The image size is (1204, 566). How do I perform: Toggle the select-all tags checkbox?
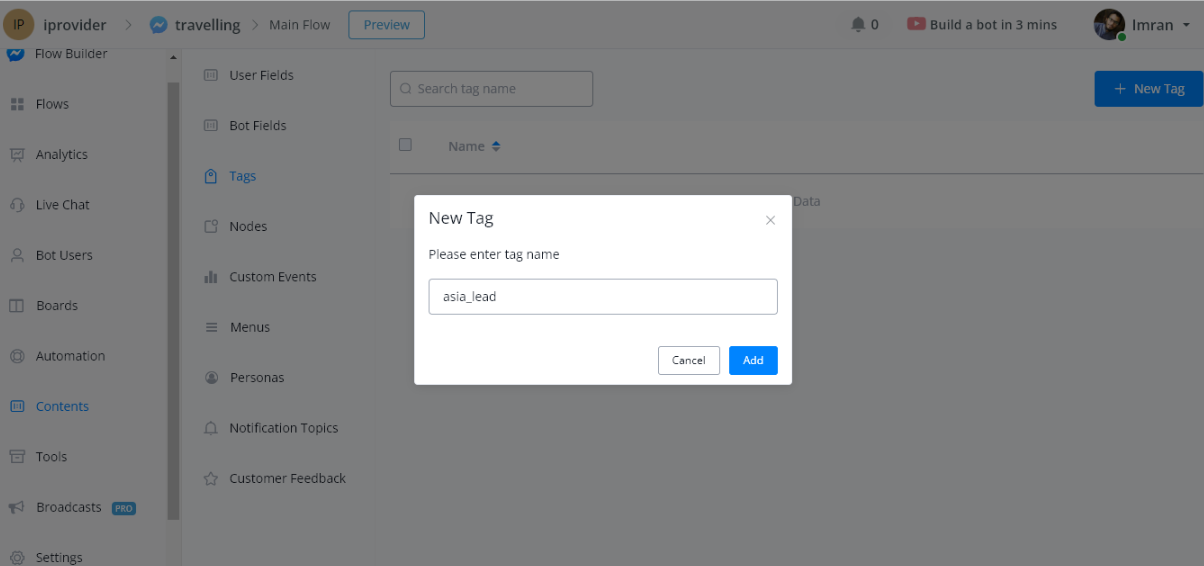[x=405, y=145]
